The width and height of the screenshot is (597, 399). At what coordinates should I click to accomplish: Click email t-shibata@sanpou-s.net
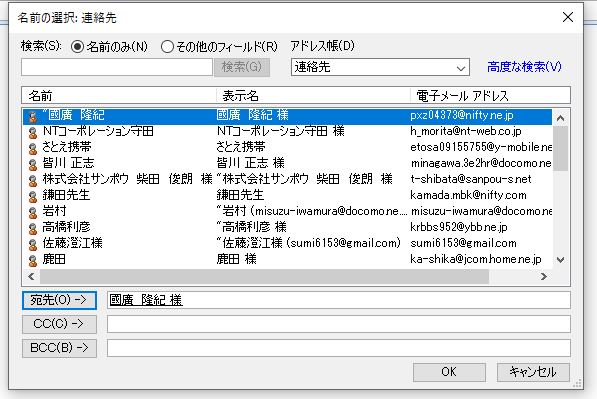point(471,179)
